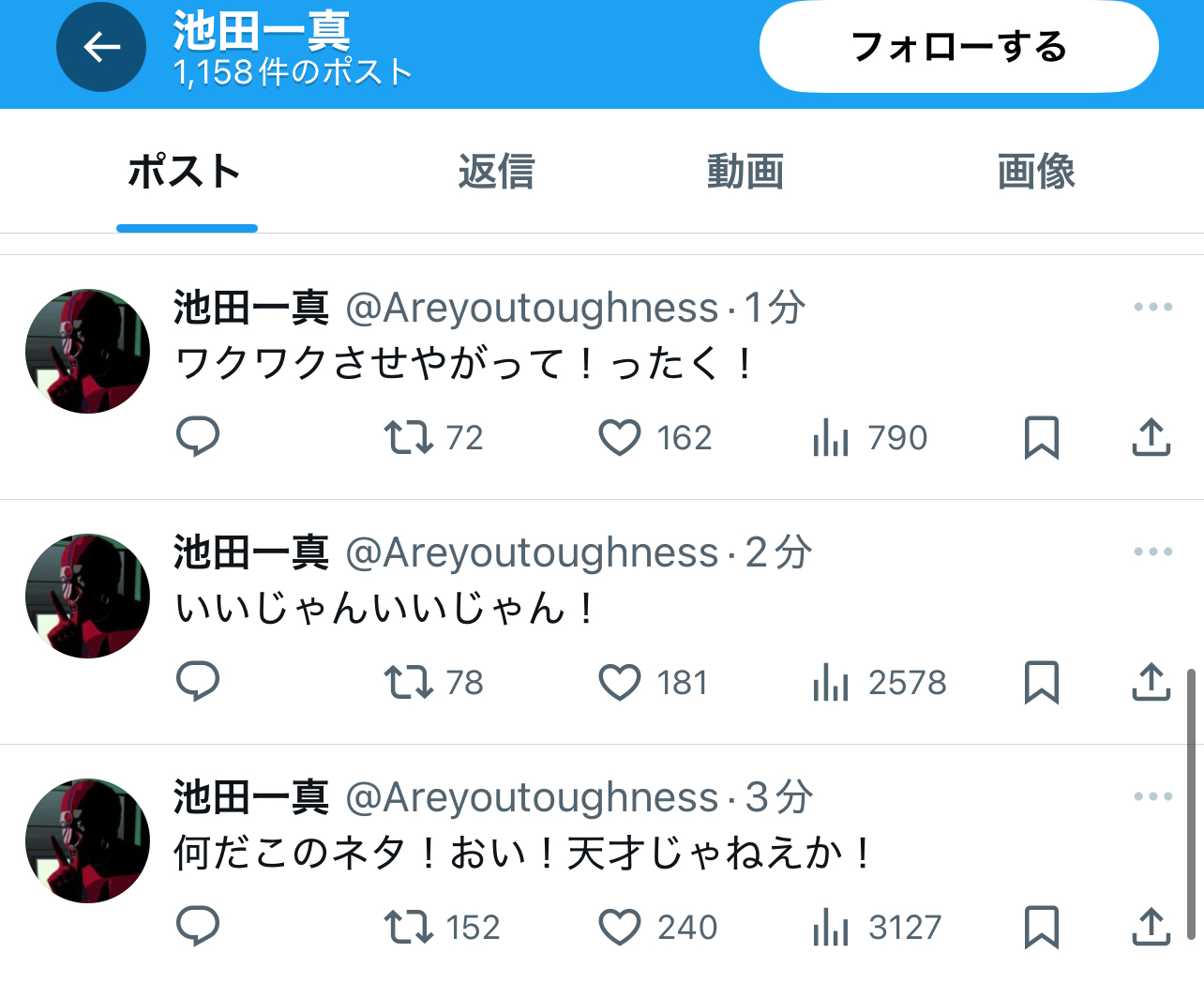This screenshot has height=983, width=1204.
Task: Open more options on the 1分 post
Action: (1152, 307)
